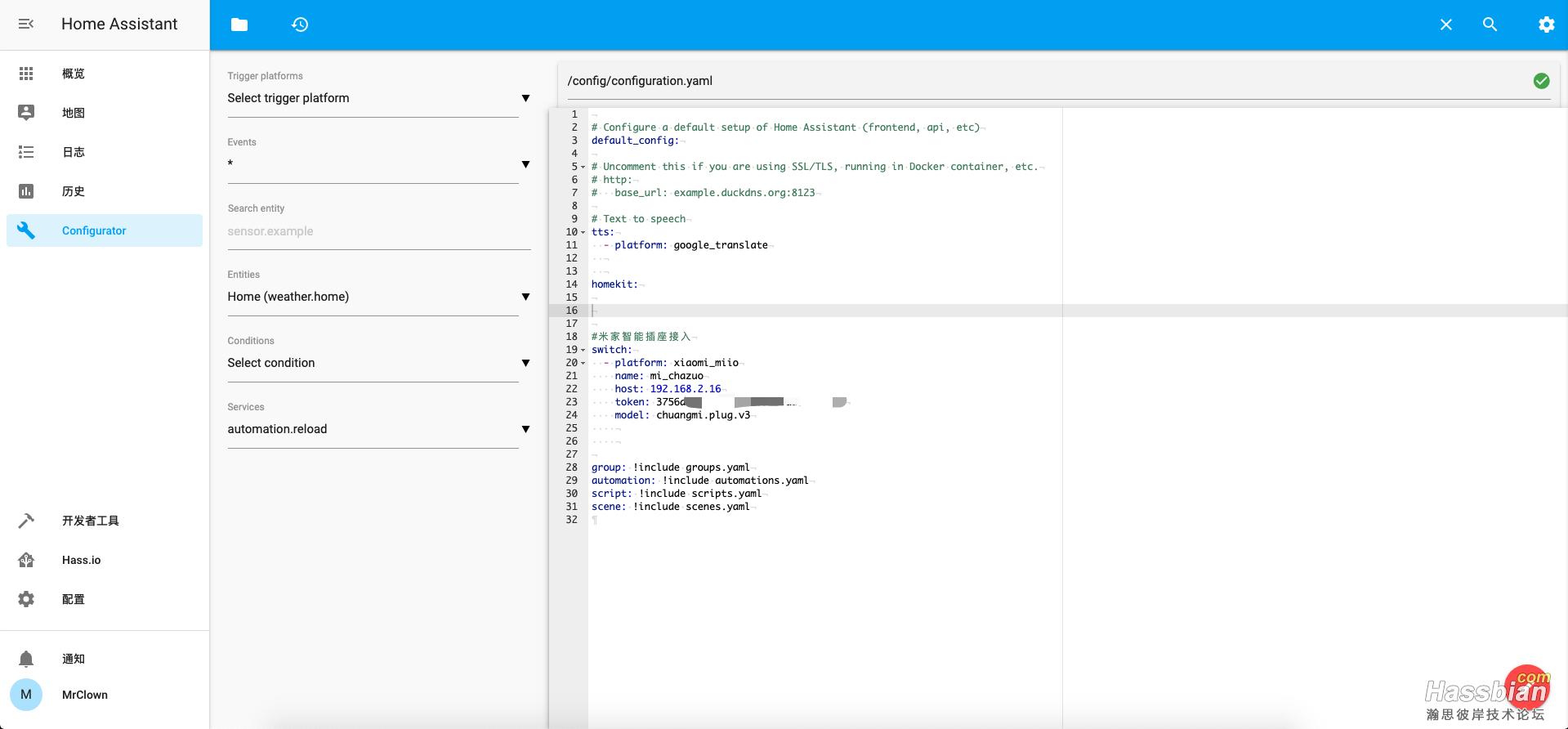Click base_url example.duckdns.org comment line
This screenshot has width=1568, height=729.
[x=704, y=193]
